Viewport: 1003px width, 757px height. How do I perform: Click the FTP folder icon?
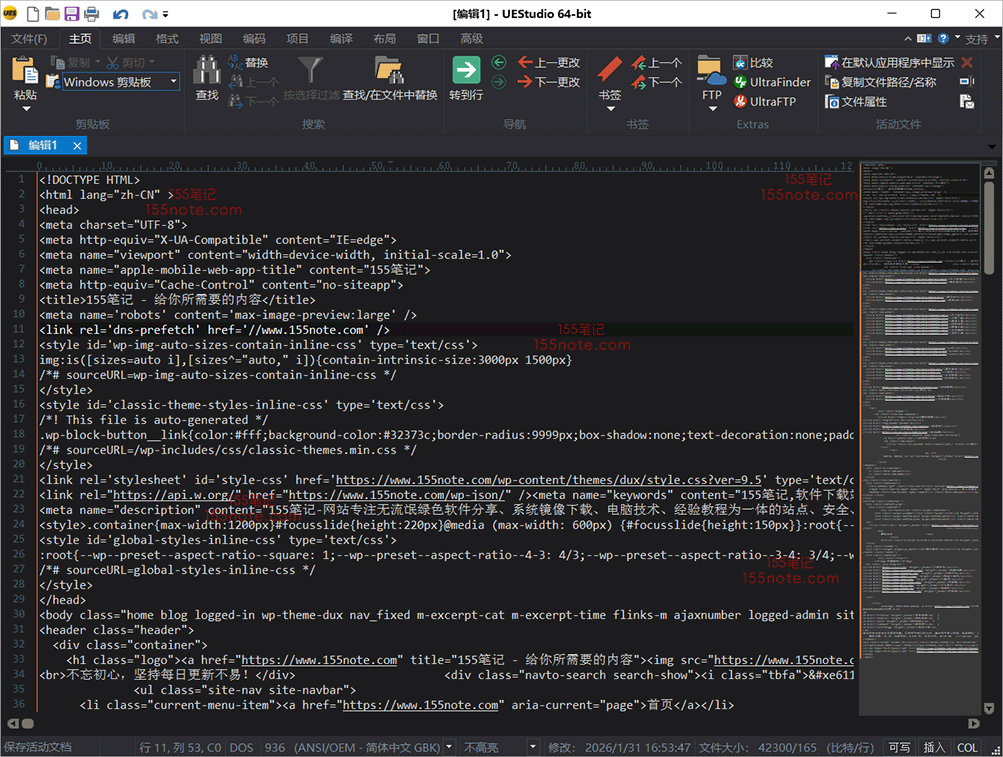tap(711, 71)
